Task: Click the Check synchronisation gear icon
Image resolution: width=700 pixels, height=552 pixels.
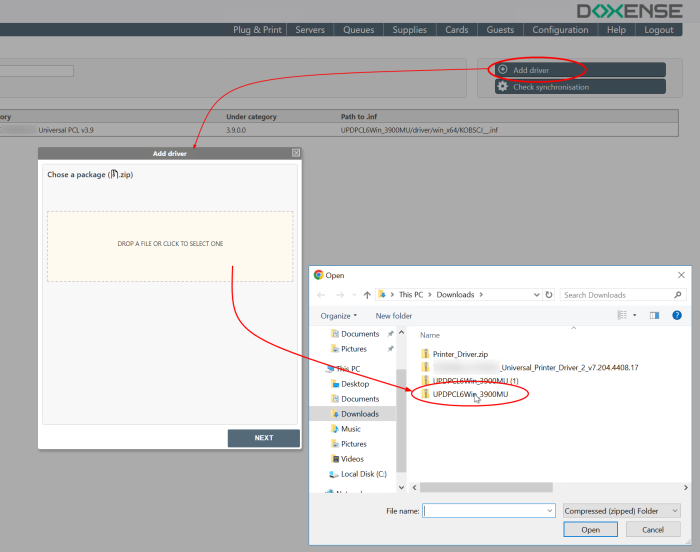Action: (x=503, y=87)
